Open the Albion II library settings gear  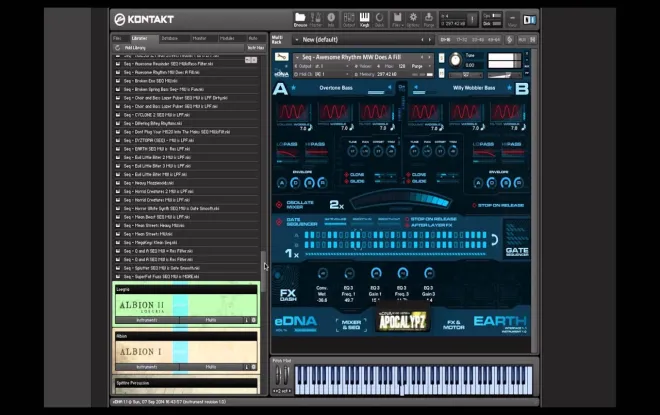[254, 320]
